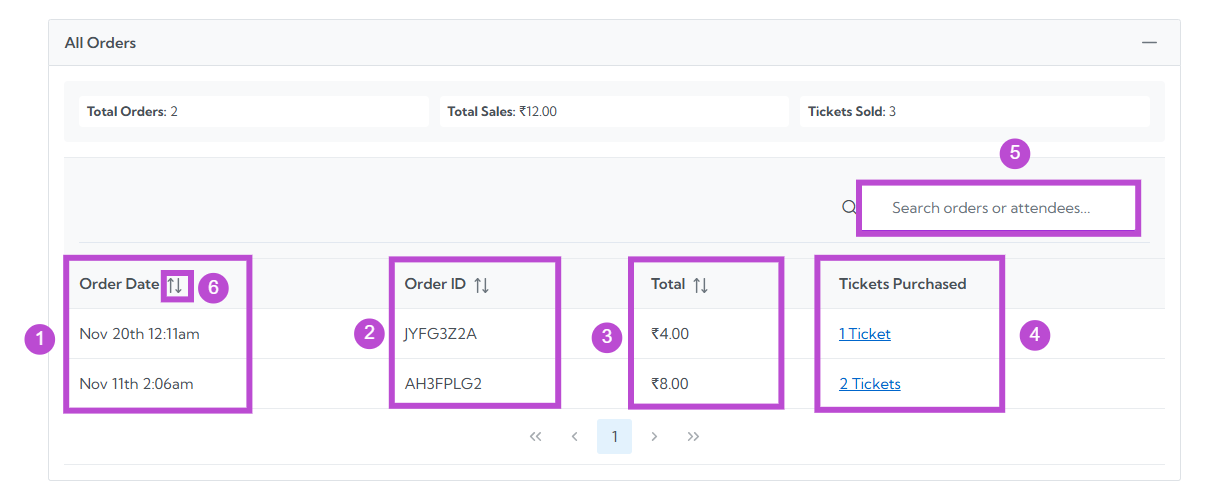Open the 1 Ticket link

(864, 334)
